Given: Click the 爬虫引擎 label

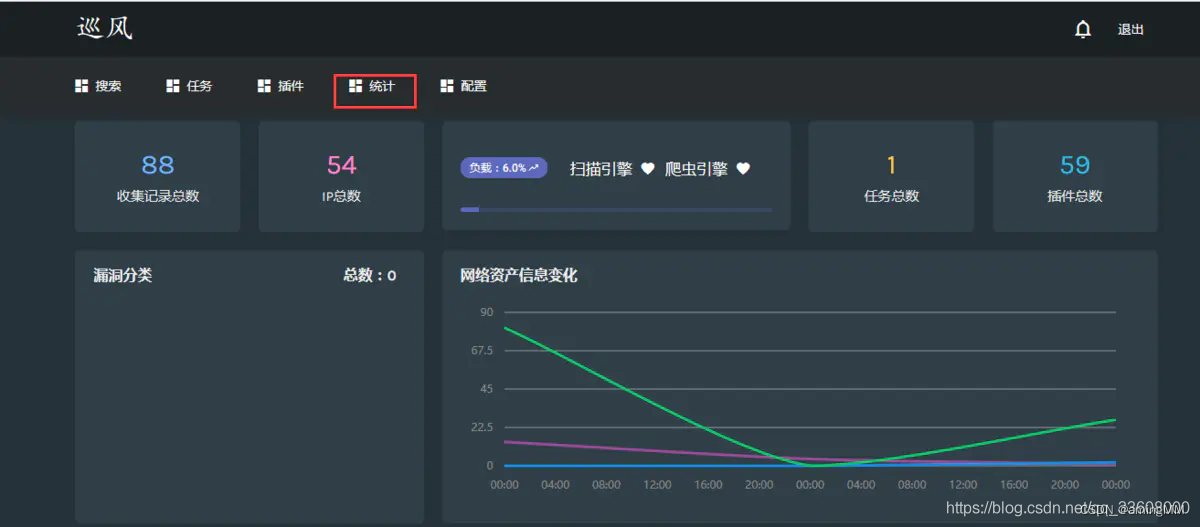Looking at the screenshot, I should point(697,169).
